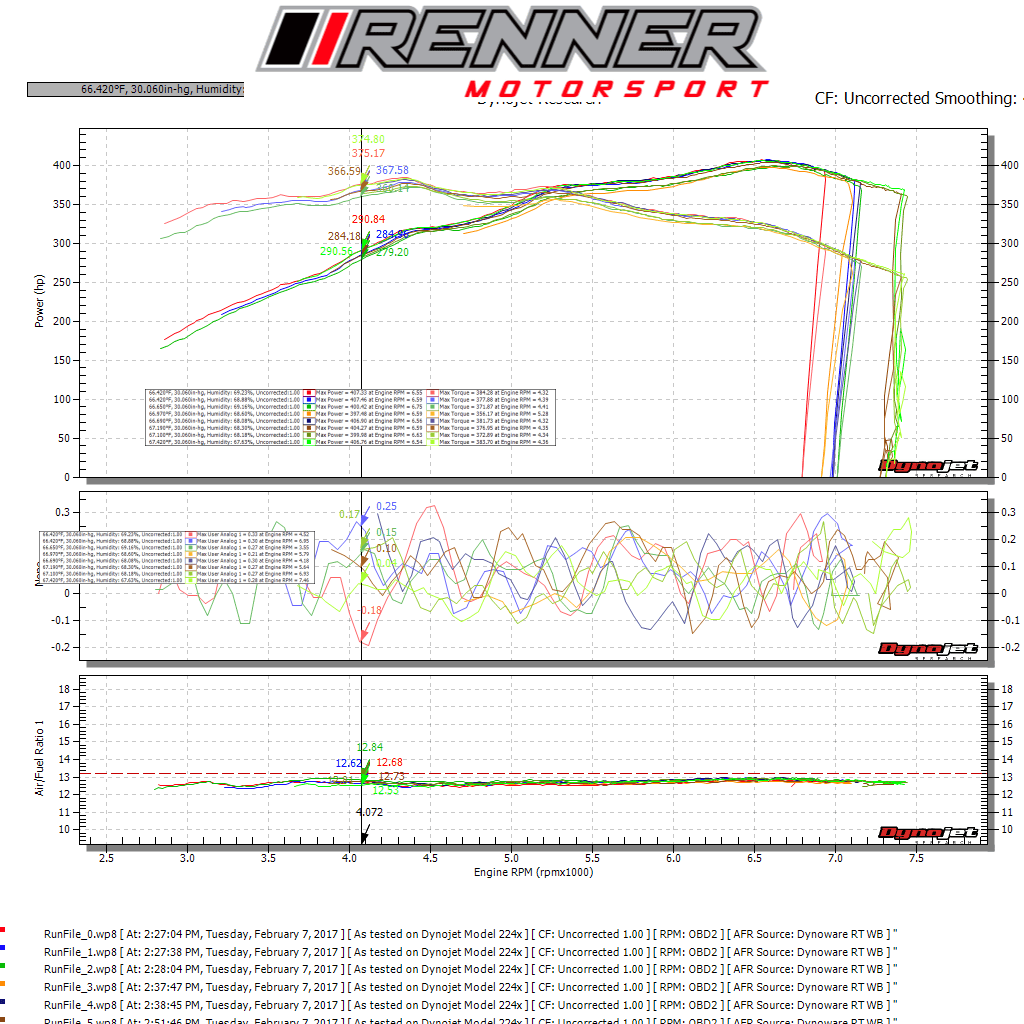Click the weather conditions field reading 66.420°F
Image resolution: width=1024 pixels, height=1024 pixels.
[135, 89]
